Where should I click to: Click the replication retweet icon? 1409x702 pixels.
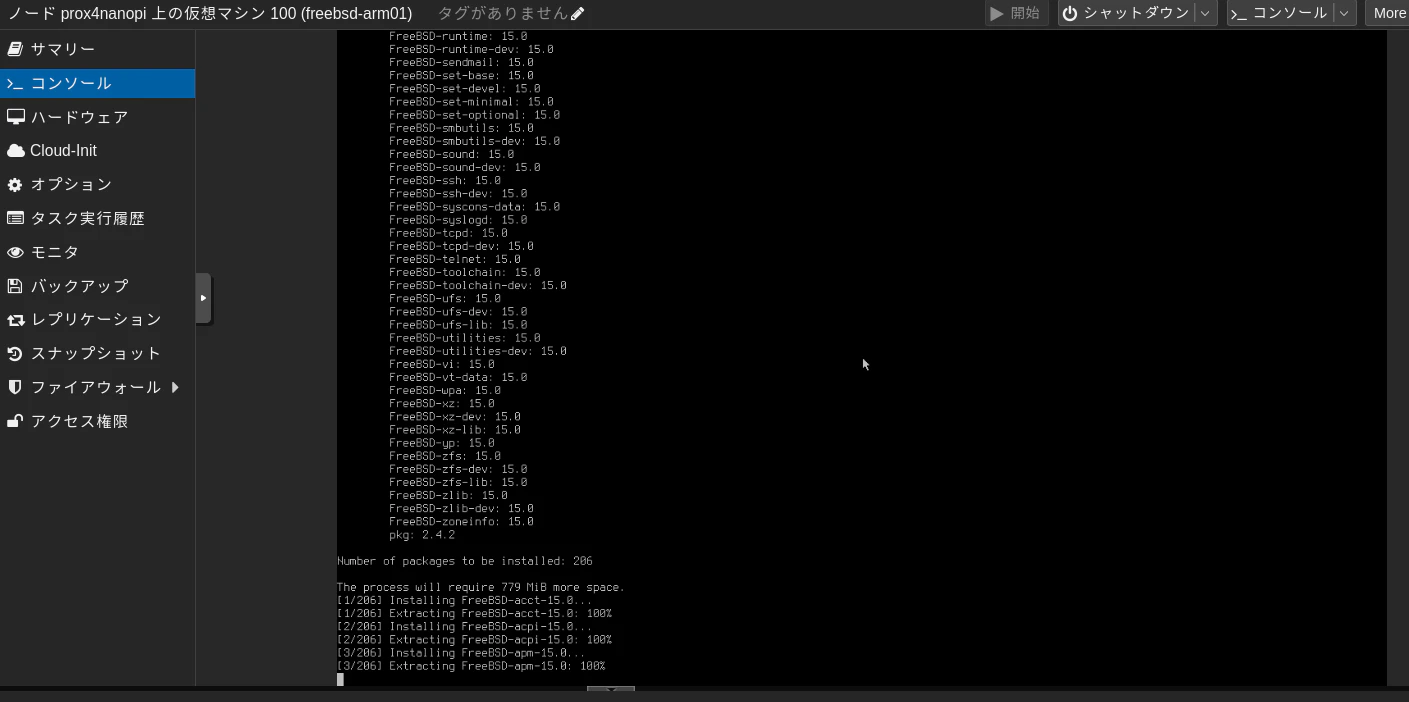tap(15, 320)
